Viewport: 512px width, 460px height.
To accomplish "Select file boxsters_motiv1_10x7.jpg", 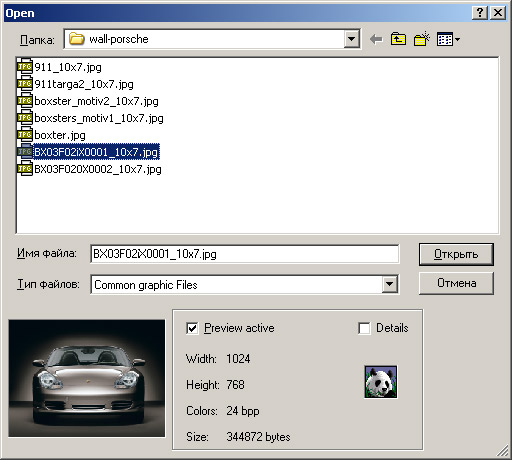I will tap(99, 118).
